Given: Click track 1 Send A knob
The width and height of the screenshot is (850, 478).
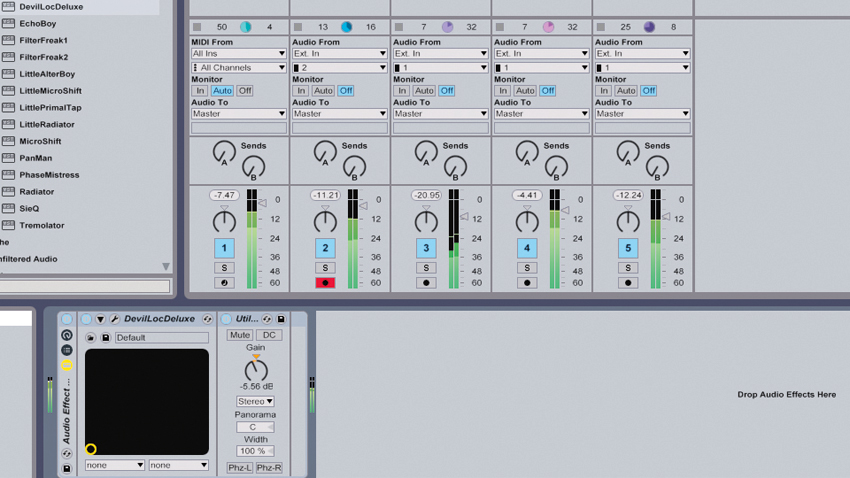Looking at the screenshot, I should click(224, 152).
